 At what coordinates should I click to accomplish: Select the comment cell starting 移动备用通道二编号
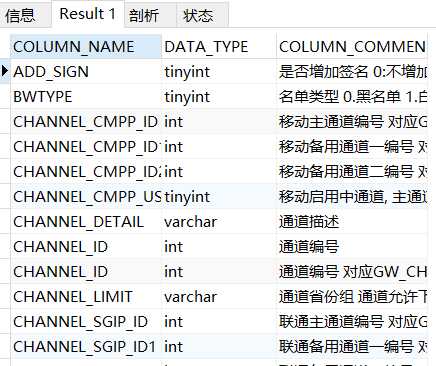pyautogui.click(x=352, y=172)
